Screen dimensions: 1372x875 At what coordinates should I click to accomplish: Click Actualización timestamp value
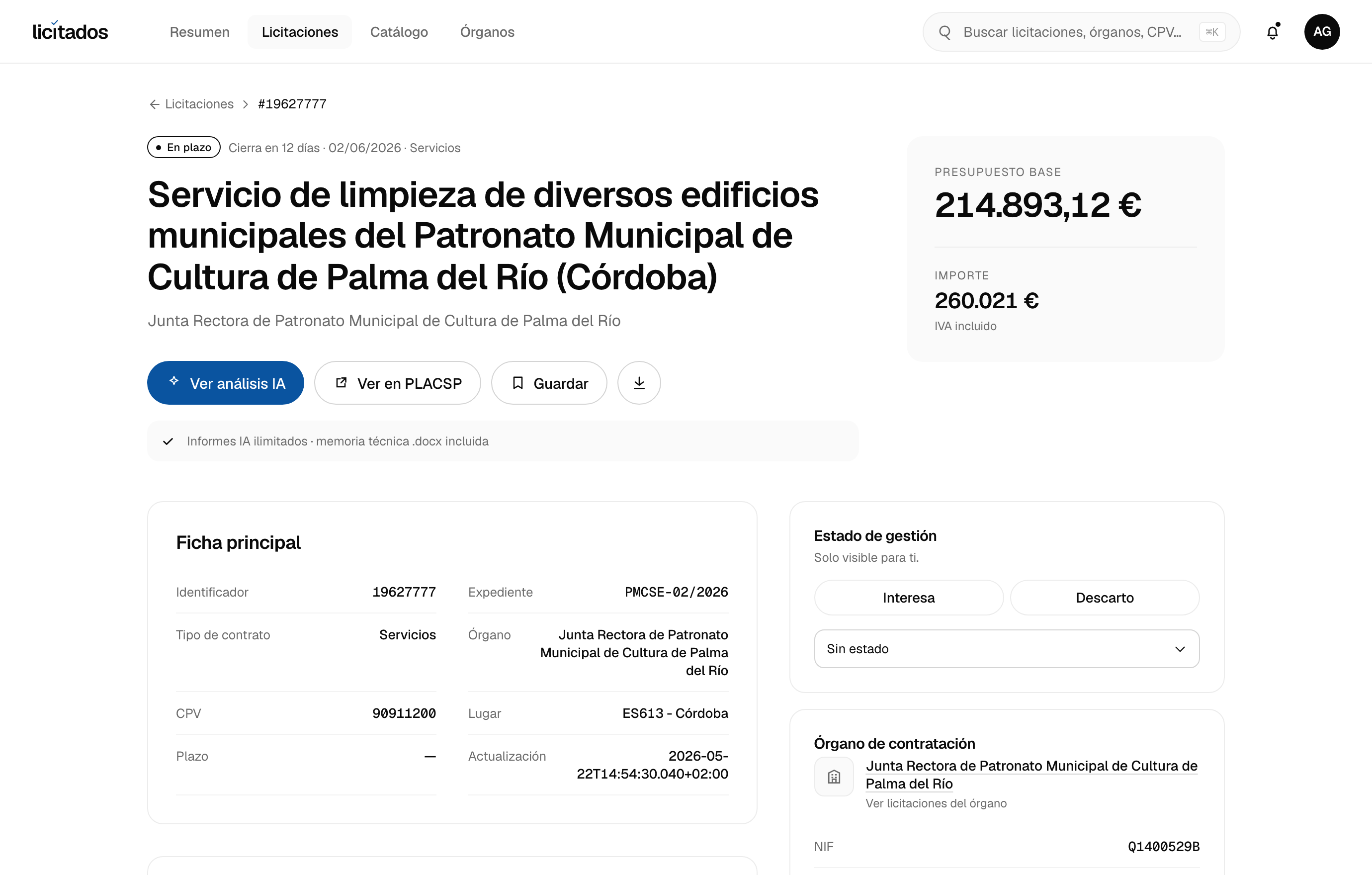click(652, 765)
